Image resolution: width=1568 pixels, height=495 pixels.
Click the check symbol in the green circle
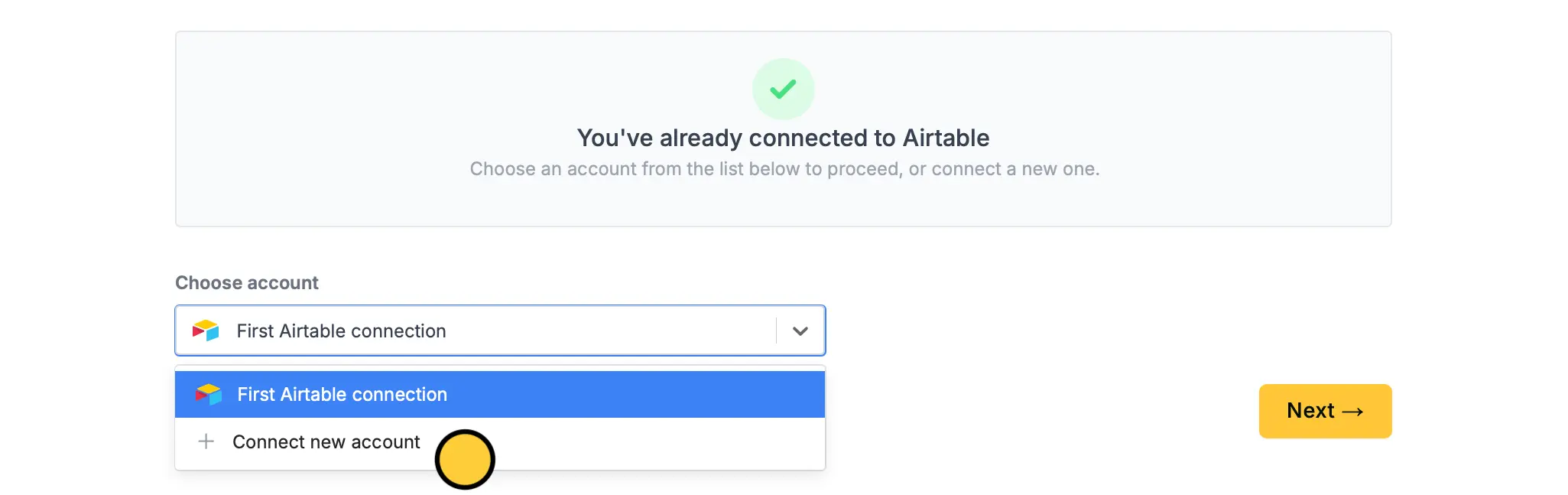[782, 88]
